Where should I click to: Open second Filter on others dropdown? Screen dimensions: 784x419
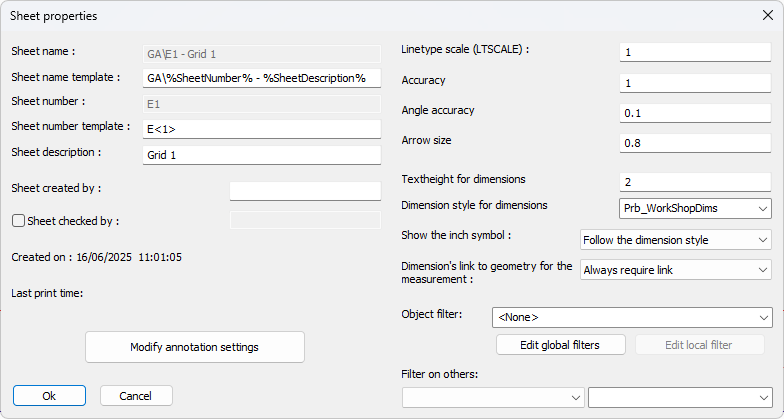point(680,398)
